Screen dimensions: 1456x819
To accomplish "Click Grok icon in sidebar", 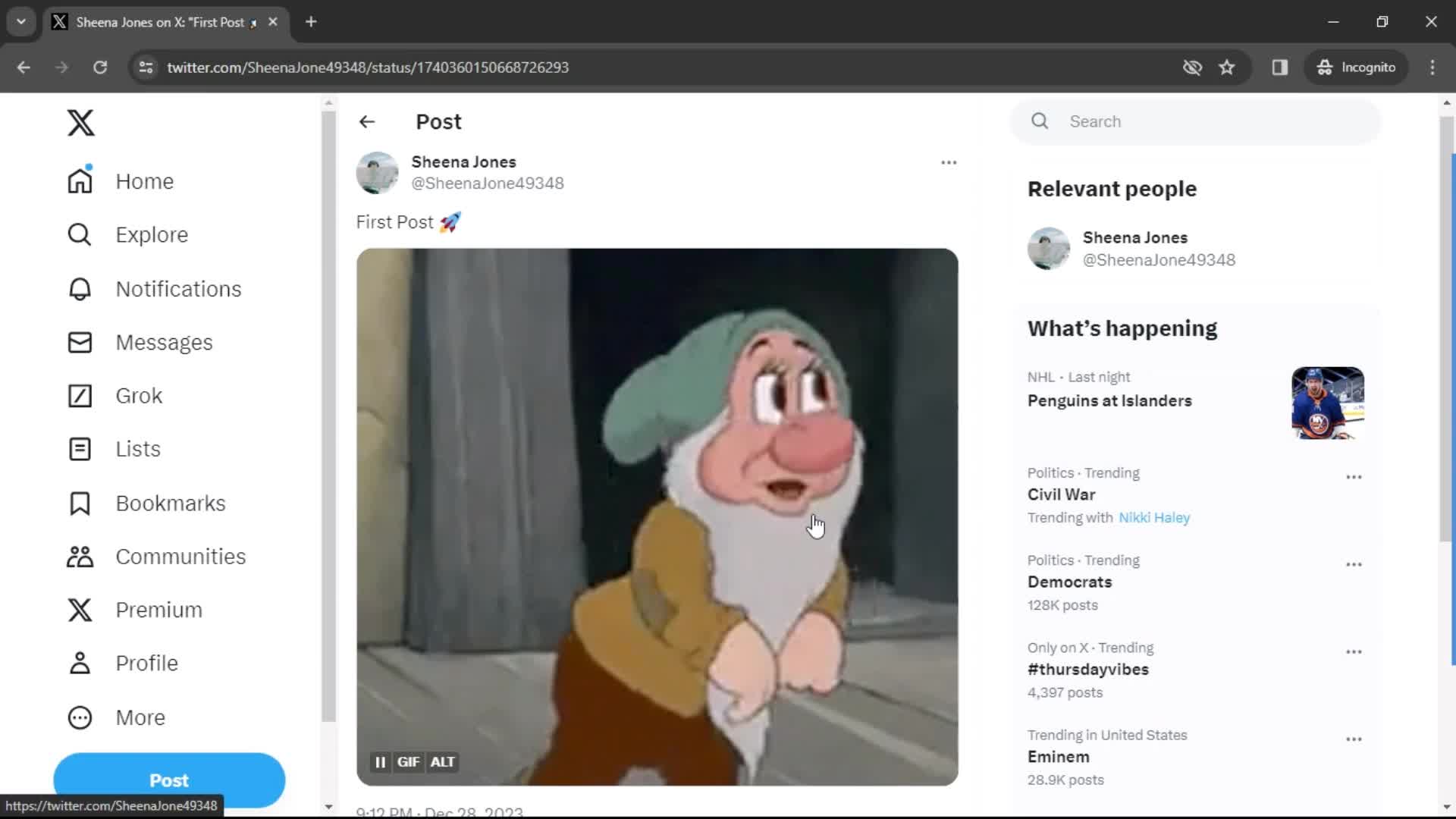I will click(x=78, y=395).
